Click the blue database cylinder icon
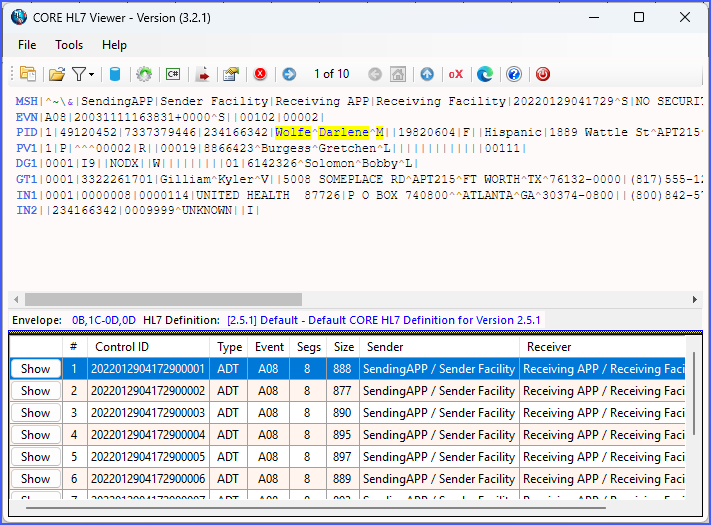The width and height of the screenshot is (711, 525). (x=115, y=74)
